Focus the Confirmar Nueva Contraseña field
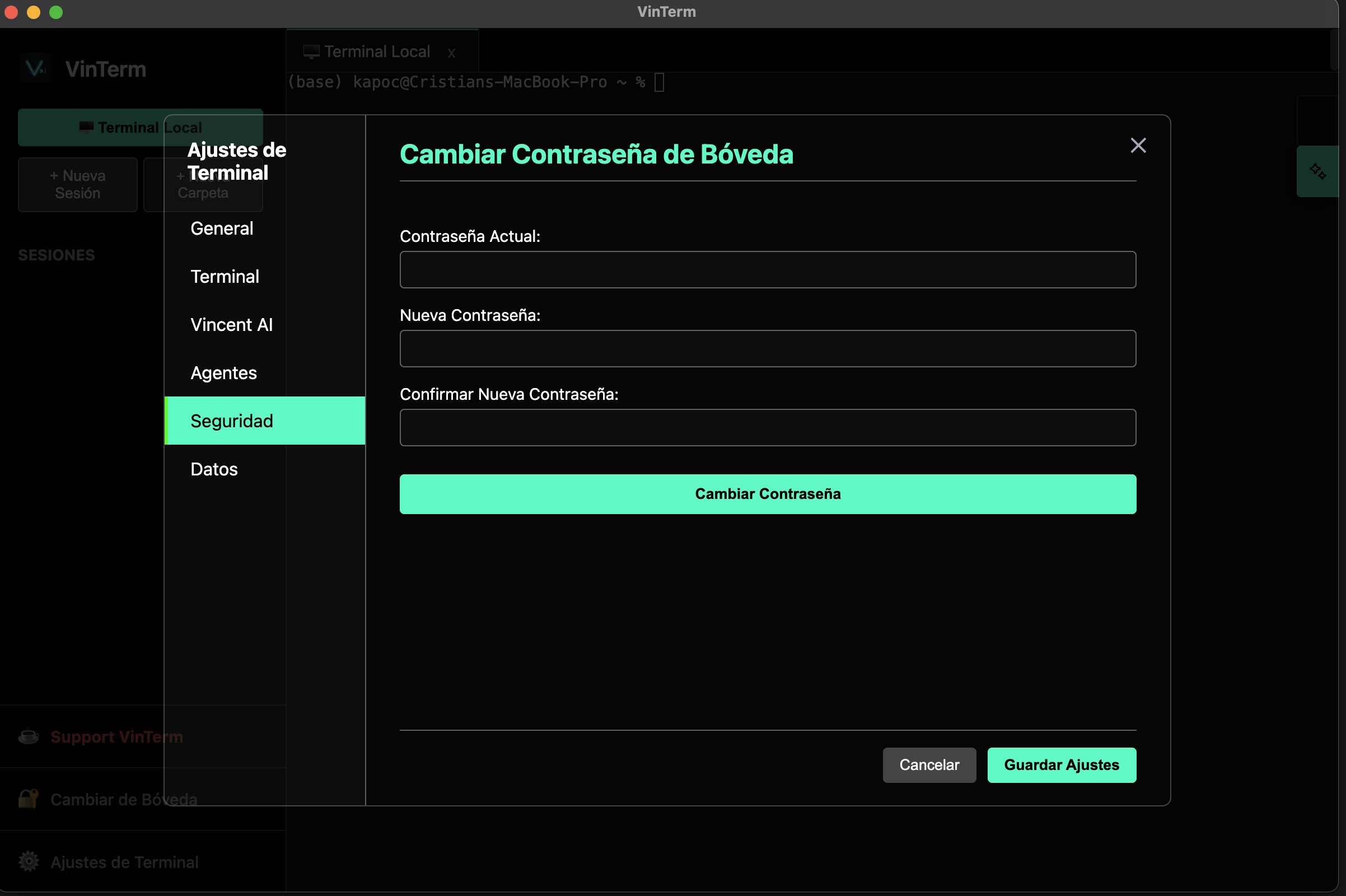Screen dimensions: 1346x896 [768, 427]
